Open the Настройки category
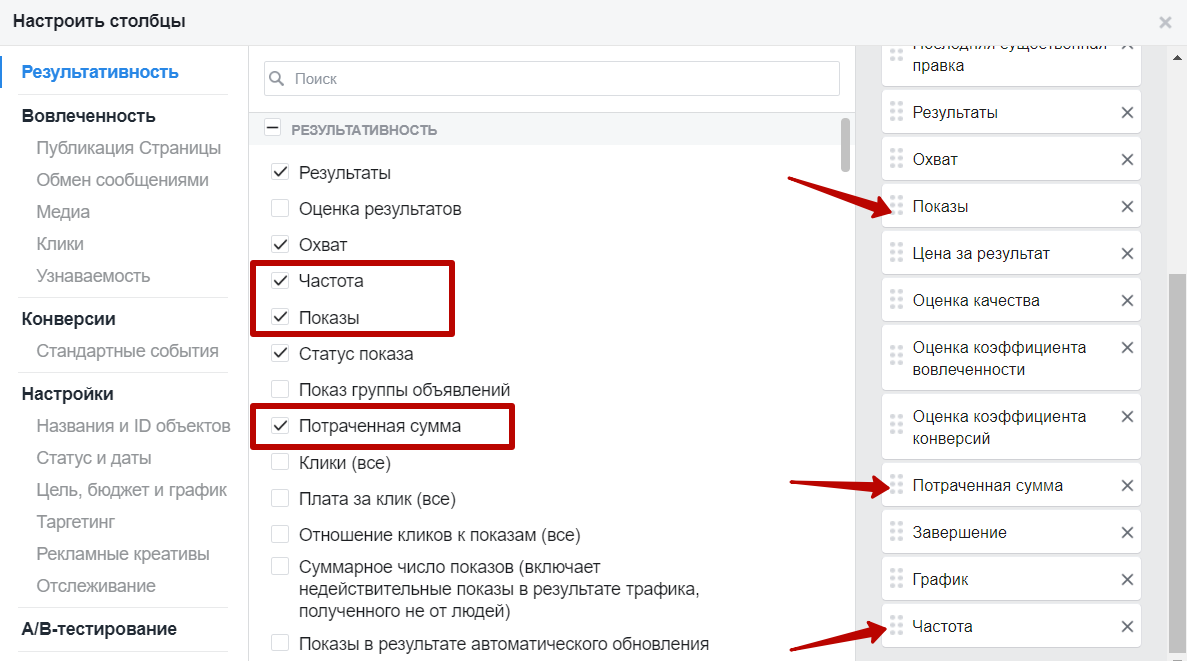The width and height of the screenshot is (1187, 661). pyautogui.click(x=67, y=394)
